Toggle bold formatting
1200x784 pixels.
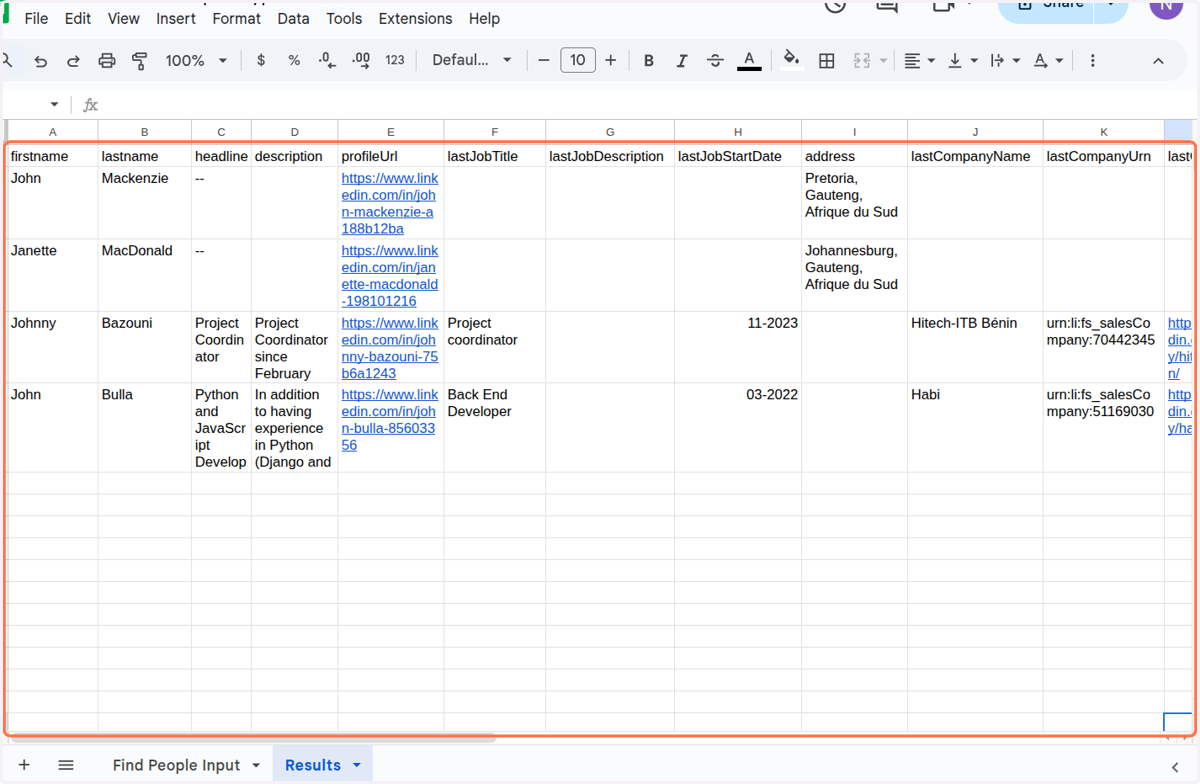pos(649,61)
